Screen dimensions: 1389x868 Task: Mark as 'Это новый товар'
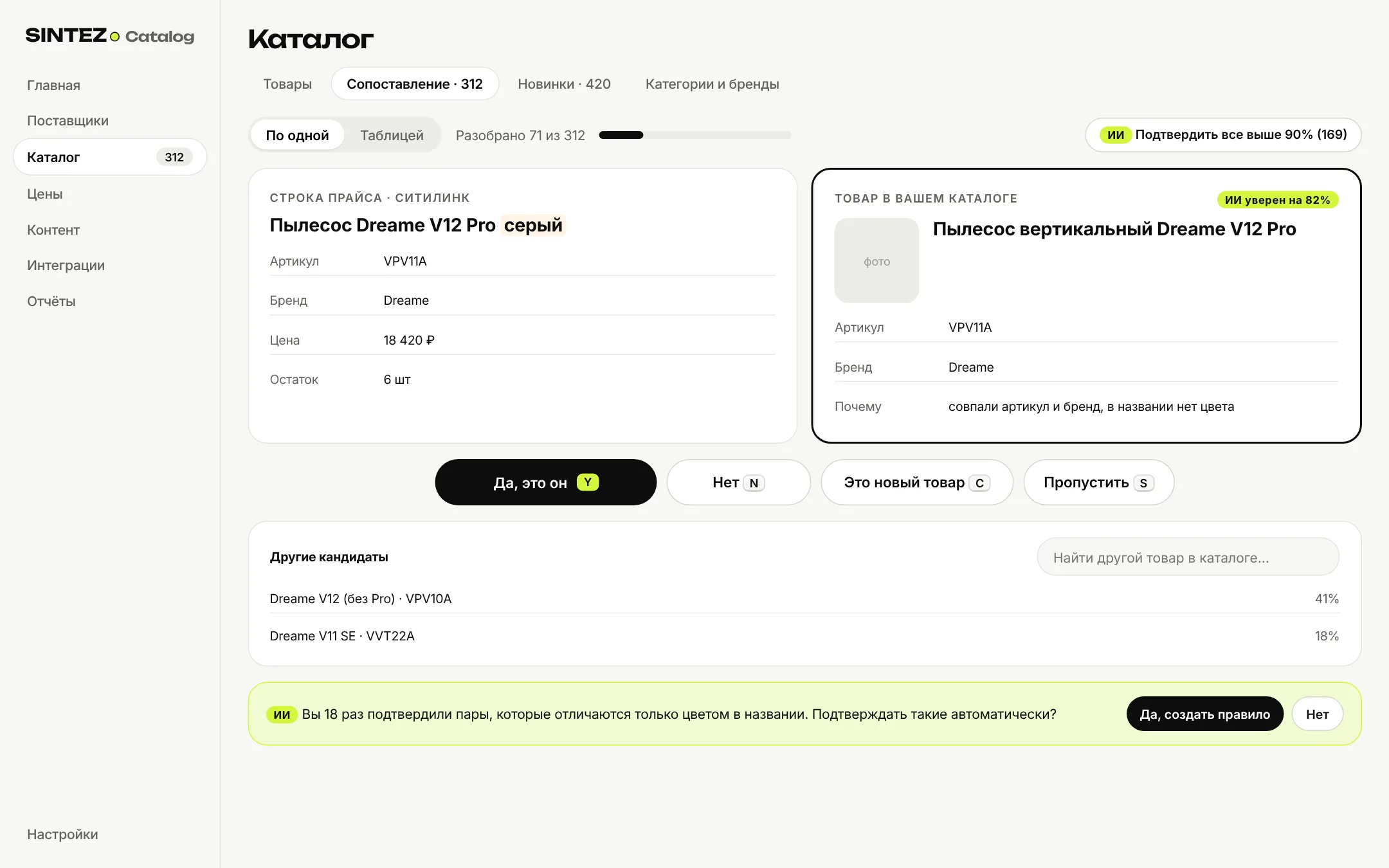917,482
